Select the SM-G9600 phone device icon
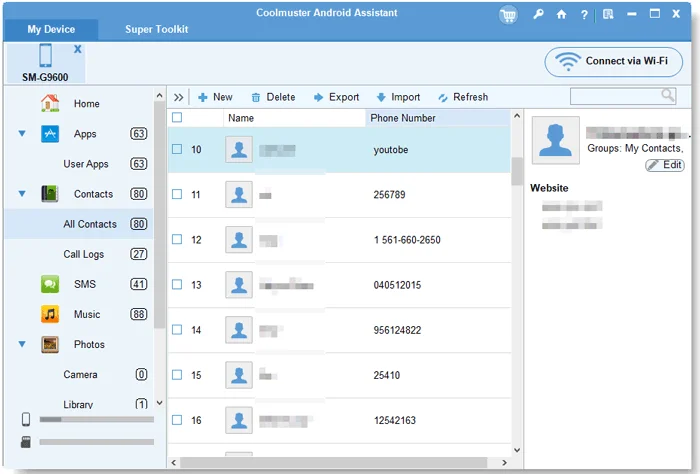700x474 pixels. (45, 56)
